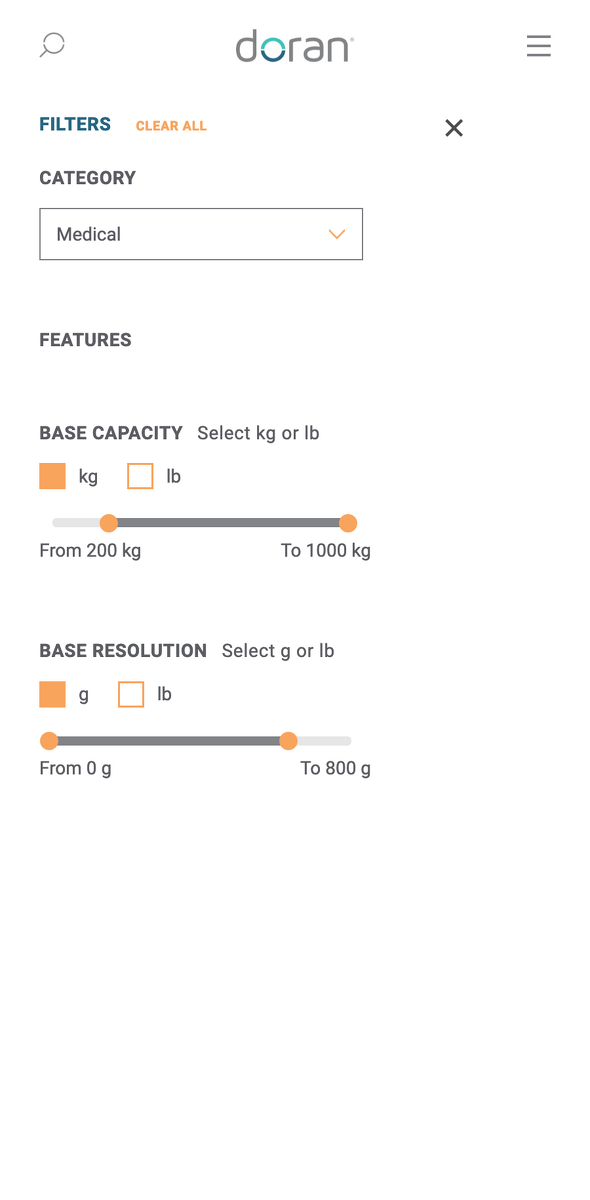Click the orange dropdown chevron arrow
The image size is (590, 1200).
(337, 234)
